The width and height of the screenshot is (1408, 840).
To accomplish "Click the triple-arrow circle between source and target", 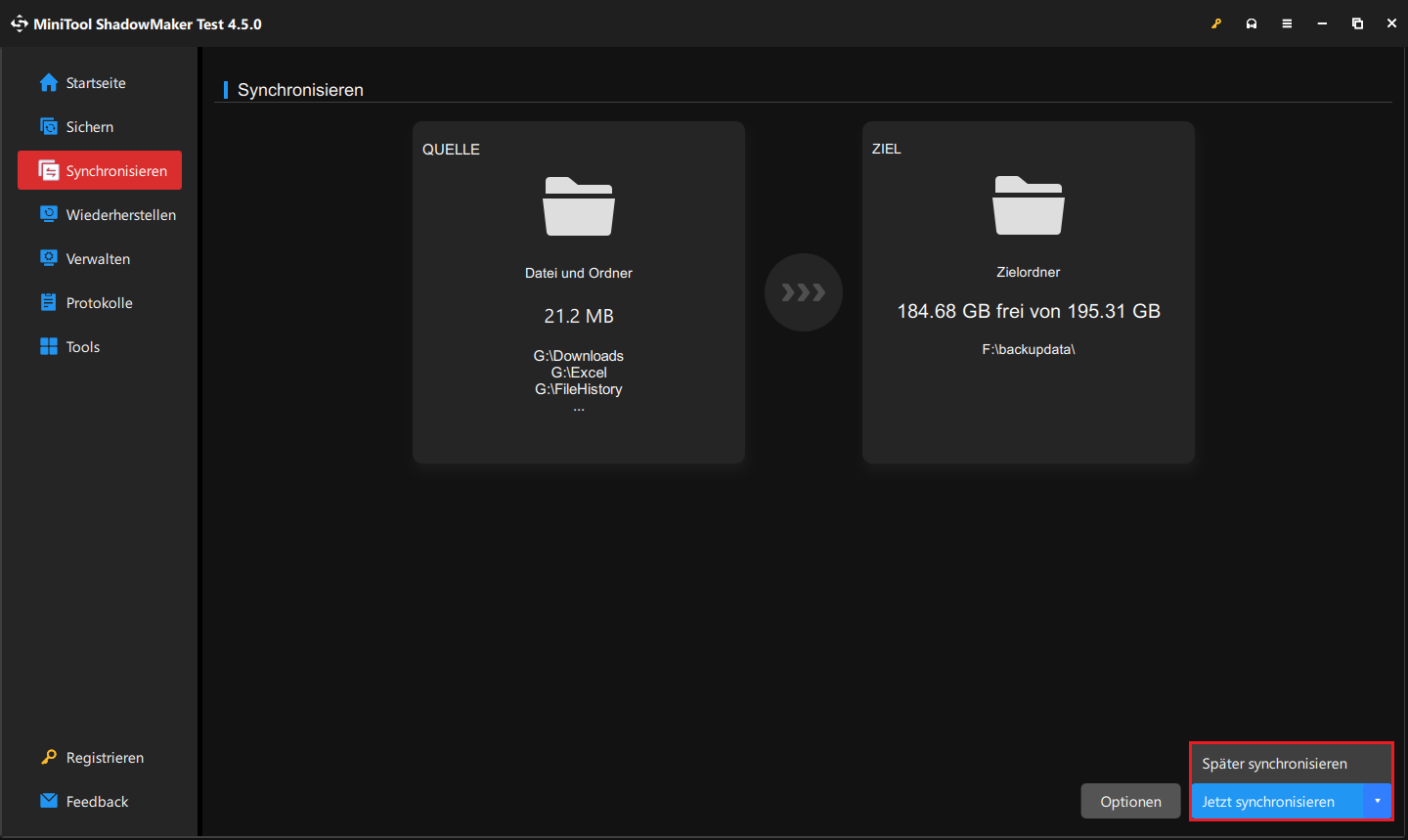I will point(804,292).
